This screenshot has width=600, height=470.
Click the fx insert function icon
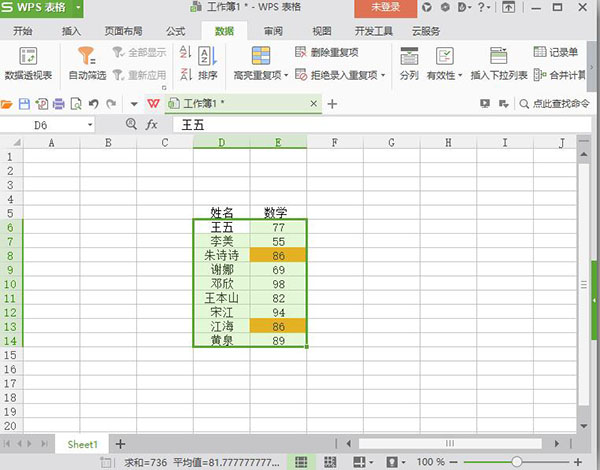[152, 125]
